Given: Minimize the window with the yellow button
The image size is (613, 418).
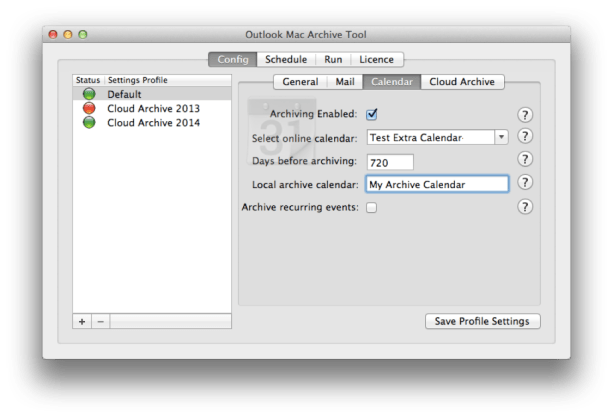Looking at the screenshot, I should [68, 34].
